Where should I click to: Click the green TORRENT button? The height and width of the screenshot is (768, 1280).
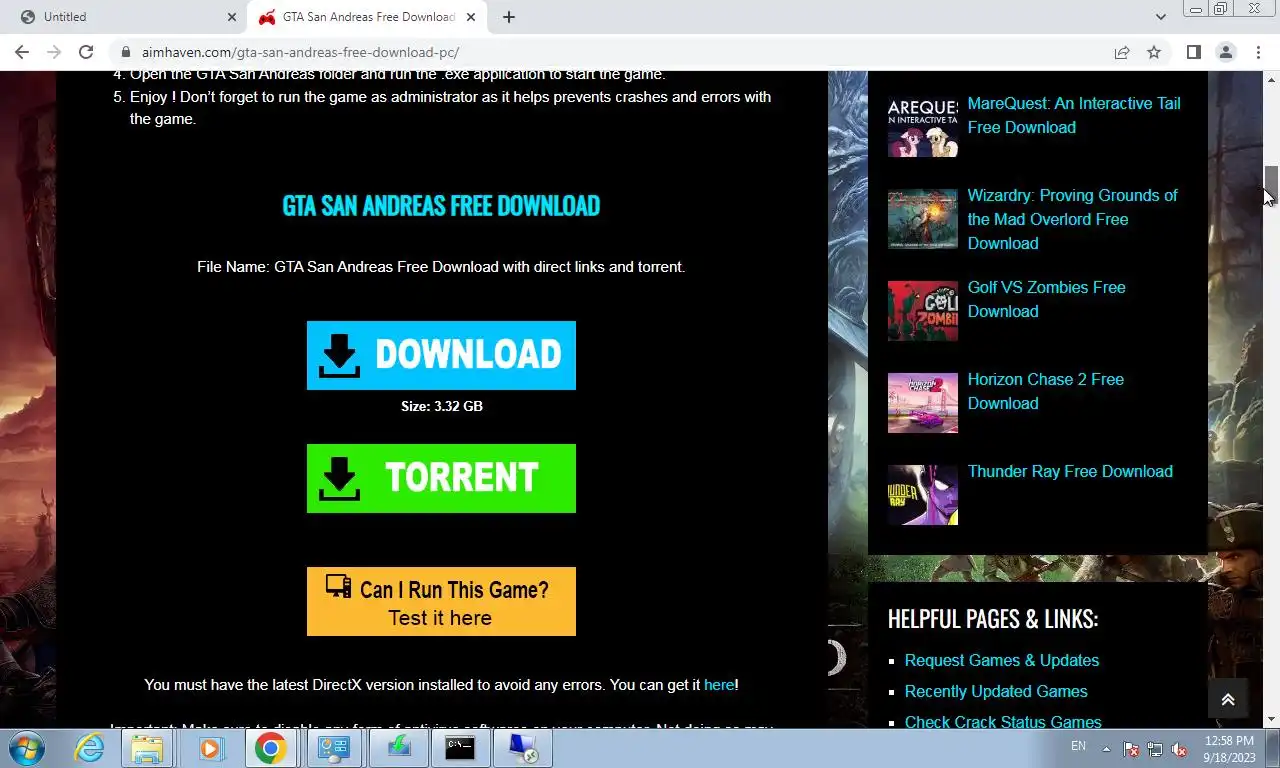pos(441,478)
